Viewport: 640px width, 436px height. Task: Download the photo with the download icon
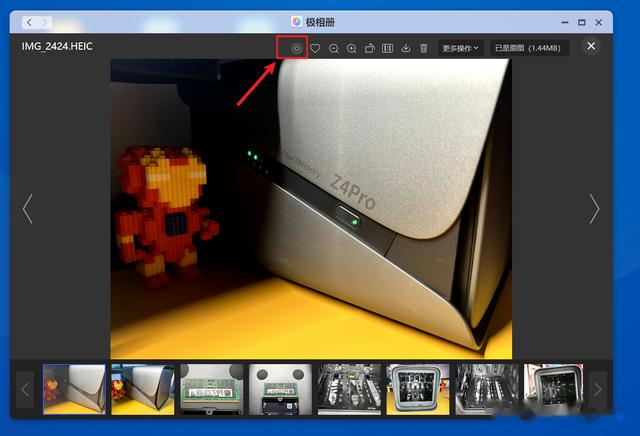pos(405,48)
